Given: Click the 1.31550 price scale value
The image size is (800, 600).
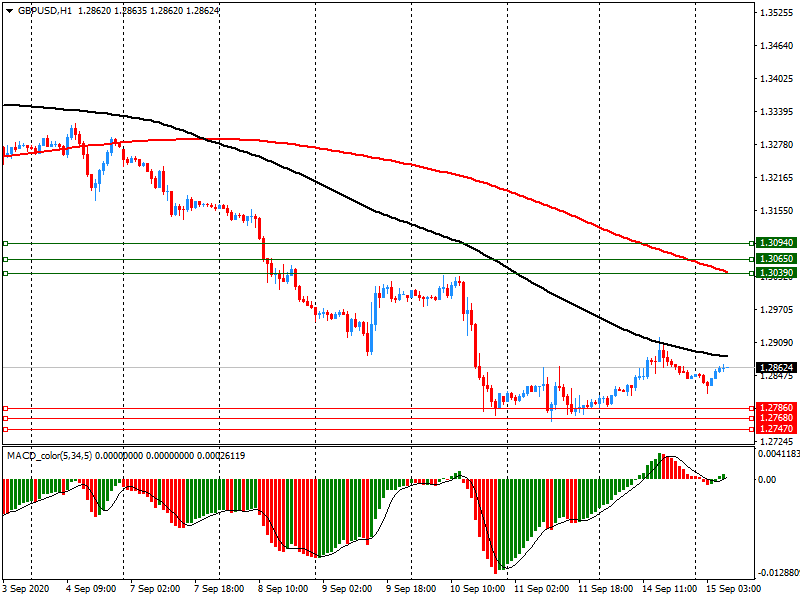Looking at the screenshot, I should point(777,211).
